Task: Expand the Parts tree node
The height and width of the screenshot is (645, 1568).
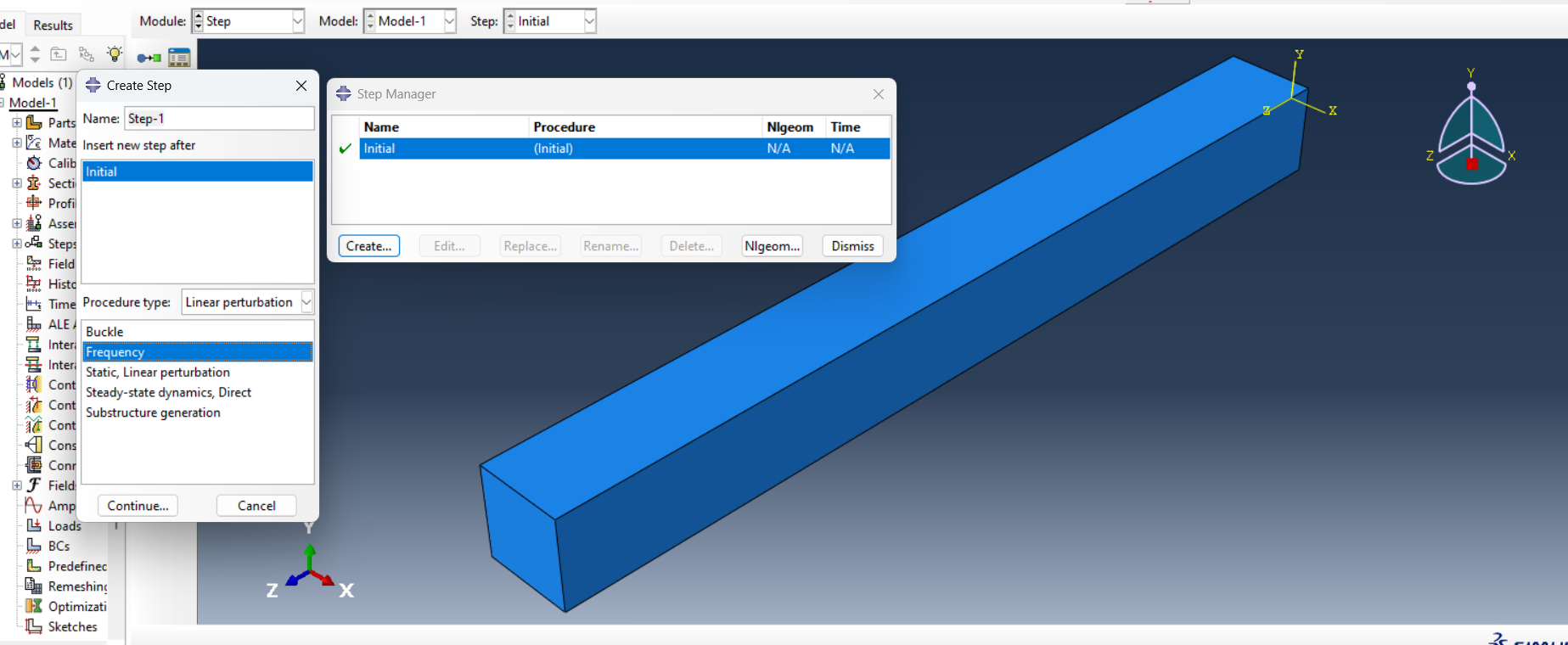Action: [16, 122]
